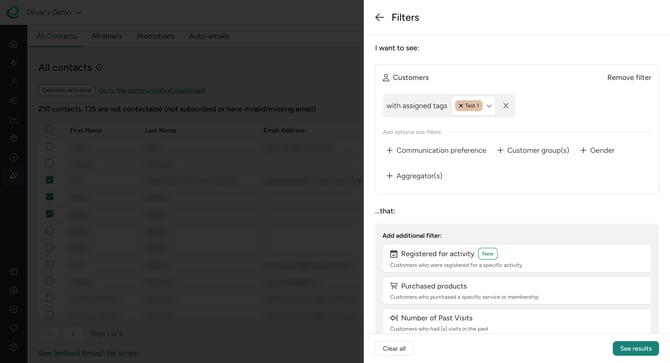The width and height of the screenshot is (670, 363).
Task: Remove the Test 1 tag chip
Action: tap(461, 106)
